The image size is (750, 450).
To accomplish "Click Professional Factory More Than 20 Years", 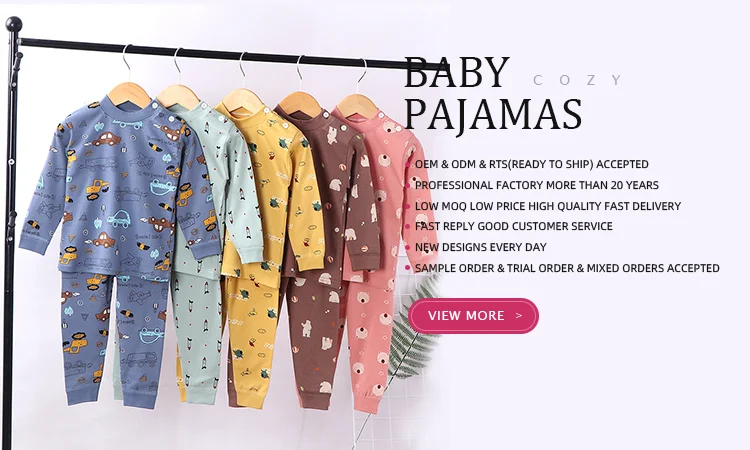I will (537, 185).
